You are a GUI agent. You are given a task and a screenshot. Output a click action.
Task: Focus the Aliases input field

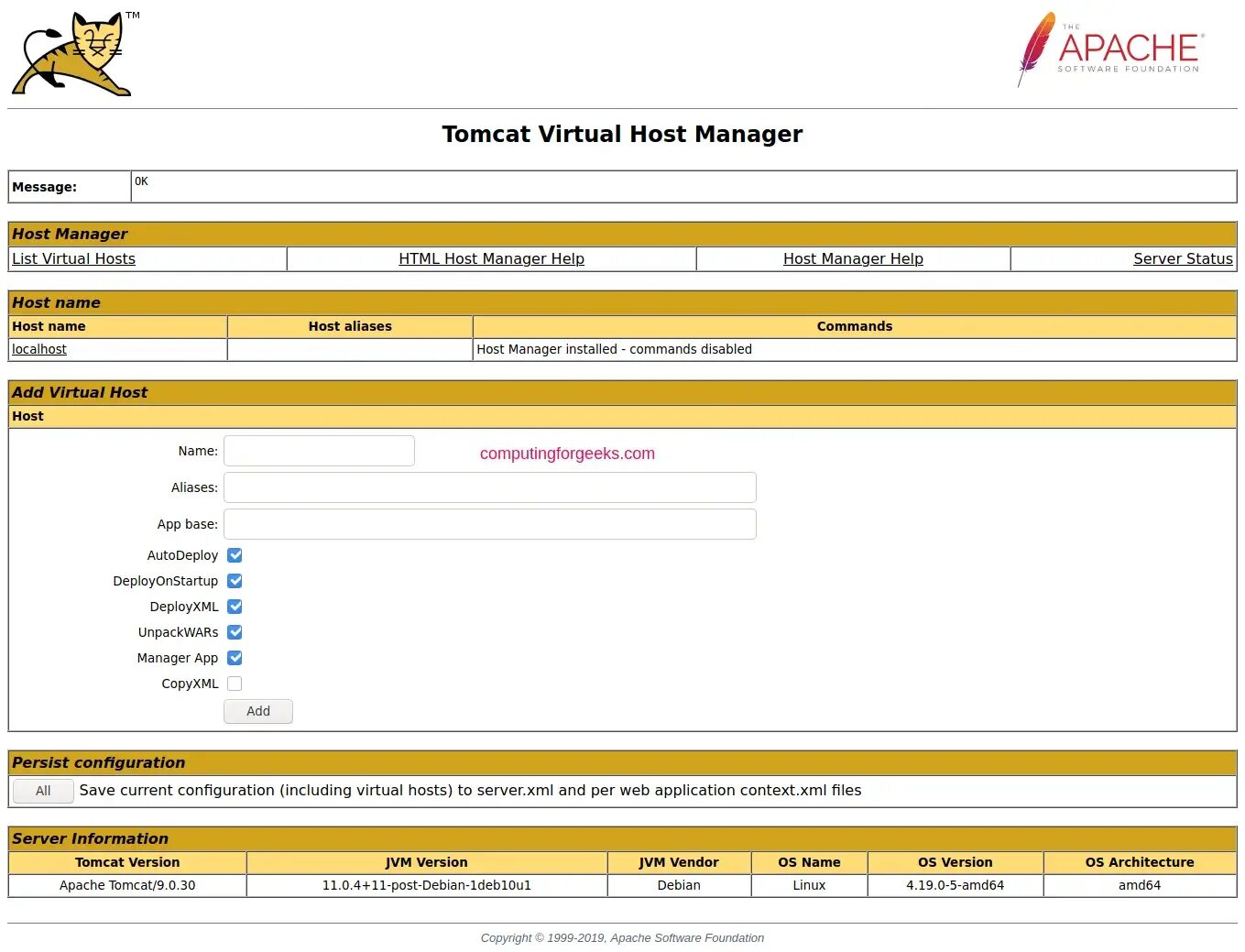click(x=490, y=487)
